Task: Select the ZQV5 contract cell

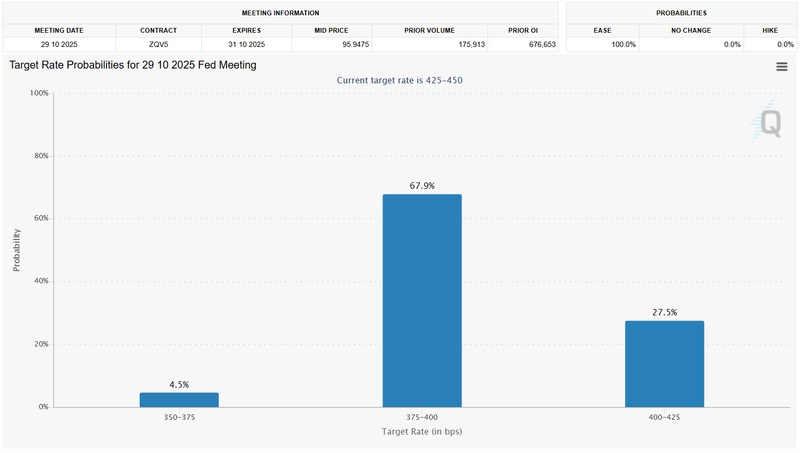Action: tap(157, 45)
